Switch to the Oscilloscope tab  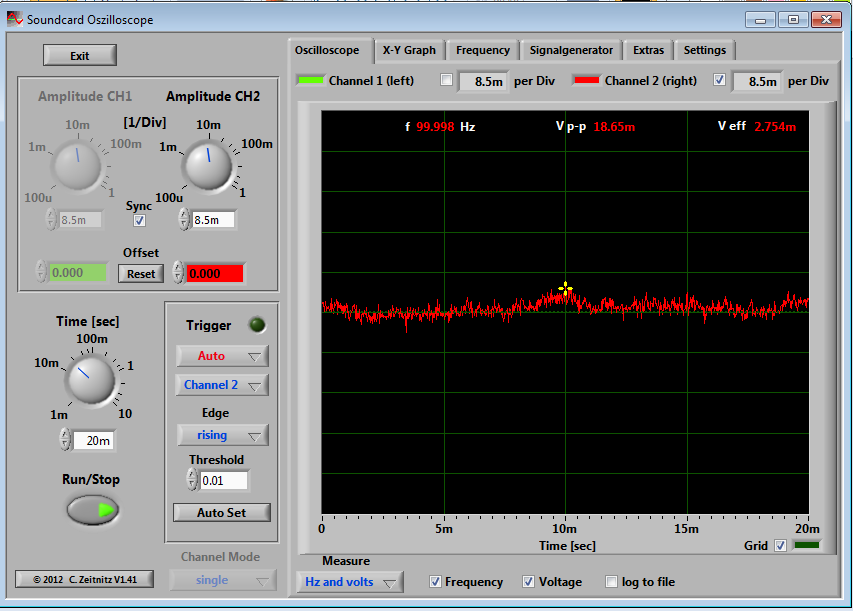327,50
